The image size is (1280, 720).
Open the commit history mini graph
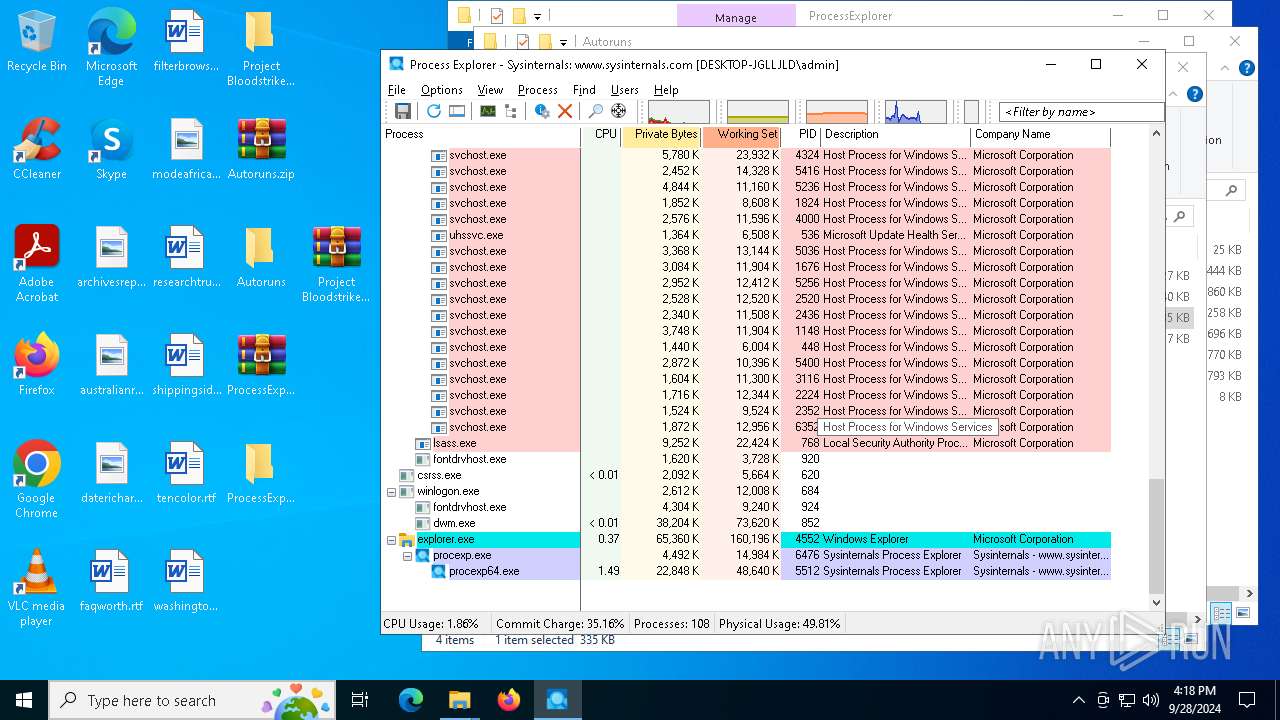tap(758, 112)
